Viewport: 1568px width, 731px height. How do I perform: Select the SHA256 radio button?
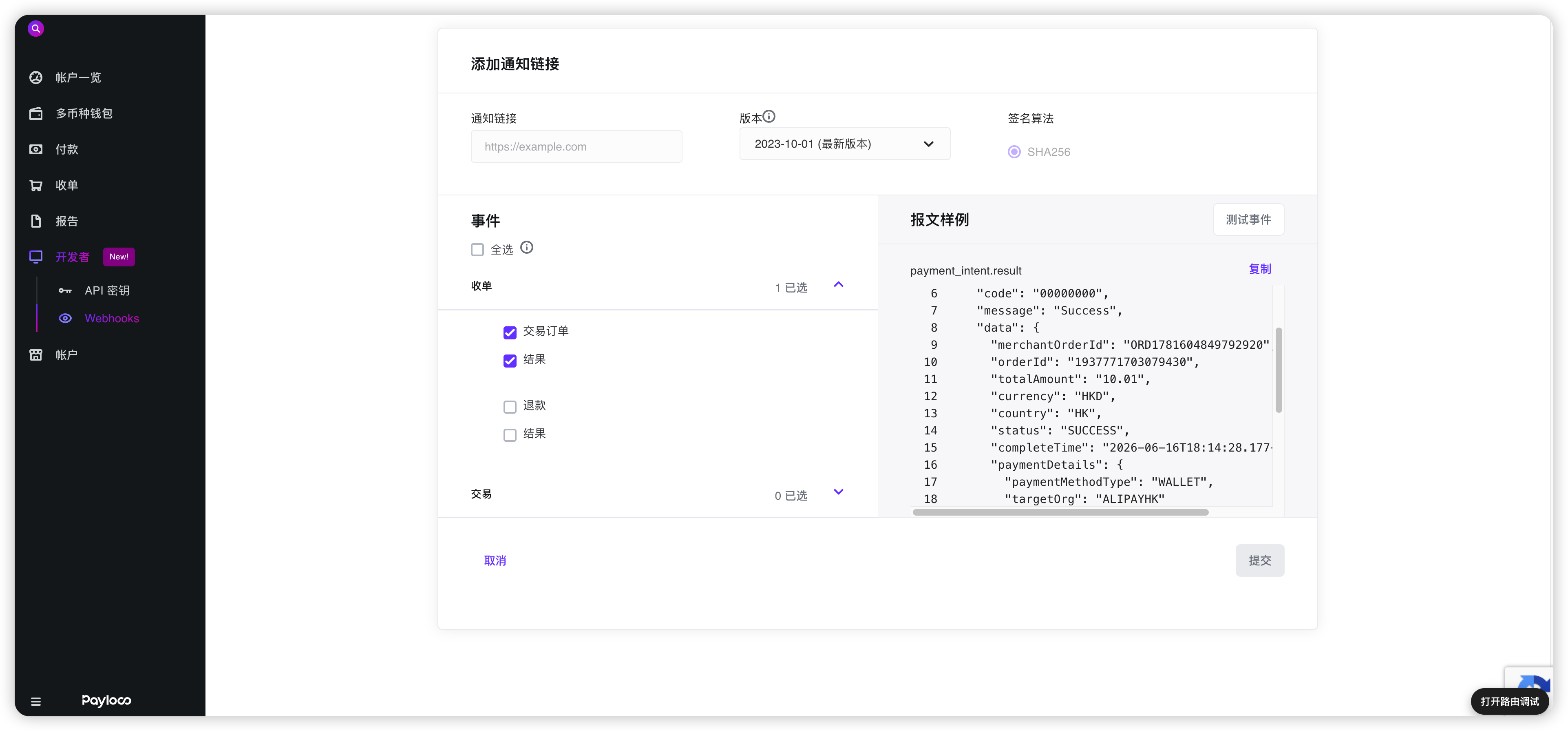(x=1014, y=152)
